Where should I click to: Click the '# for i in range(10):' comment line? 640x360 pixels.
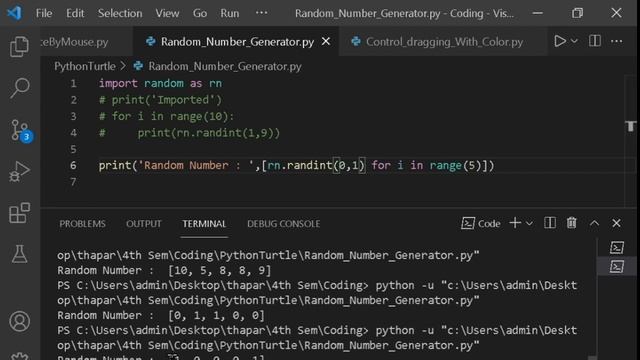[x=167, y=116]
